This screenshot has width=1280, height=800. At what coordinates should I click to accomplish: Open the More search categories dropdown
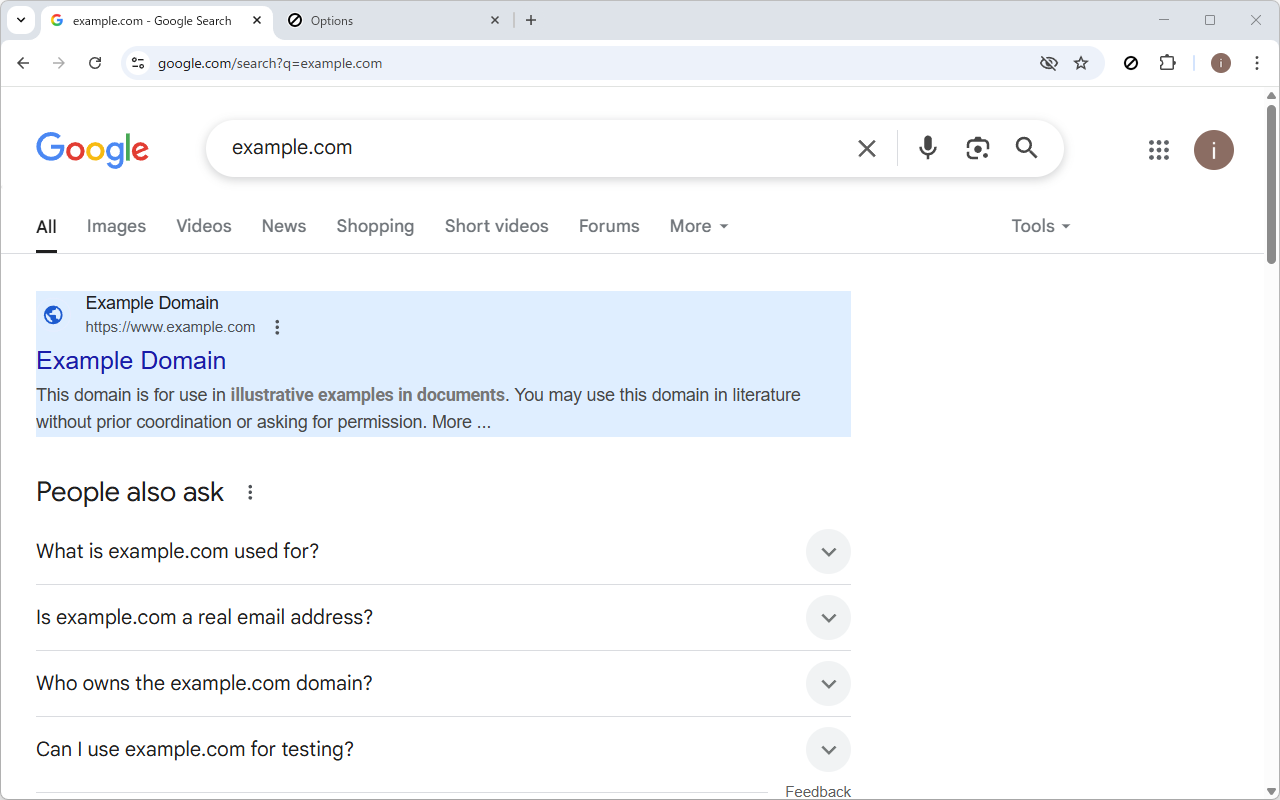pos(698,226)
